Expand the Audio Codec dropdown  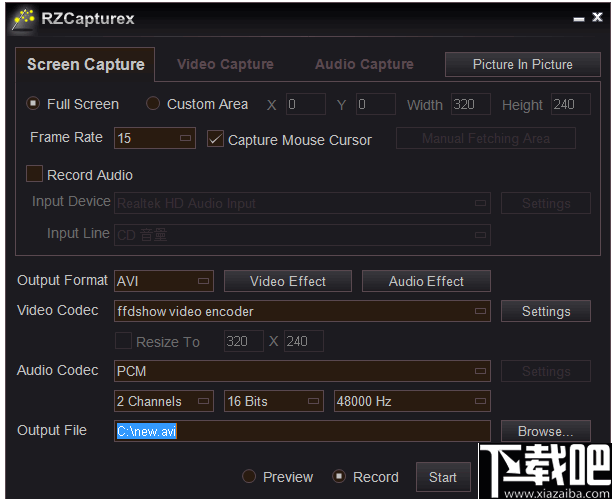click(302, 371)
